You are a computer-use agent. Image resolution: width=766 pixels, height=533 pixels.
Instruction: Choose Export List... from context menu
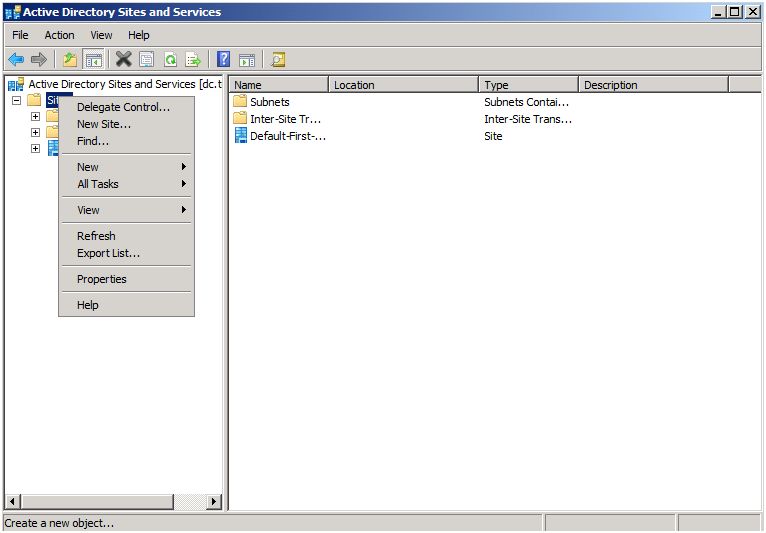point(126,253)
